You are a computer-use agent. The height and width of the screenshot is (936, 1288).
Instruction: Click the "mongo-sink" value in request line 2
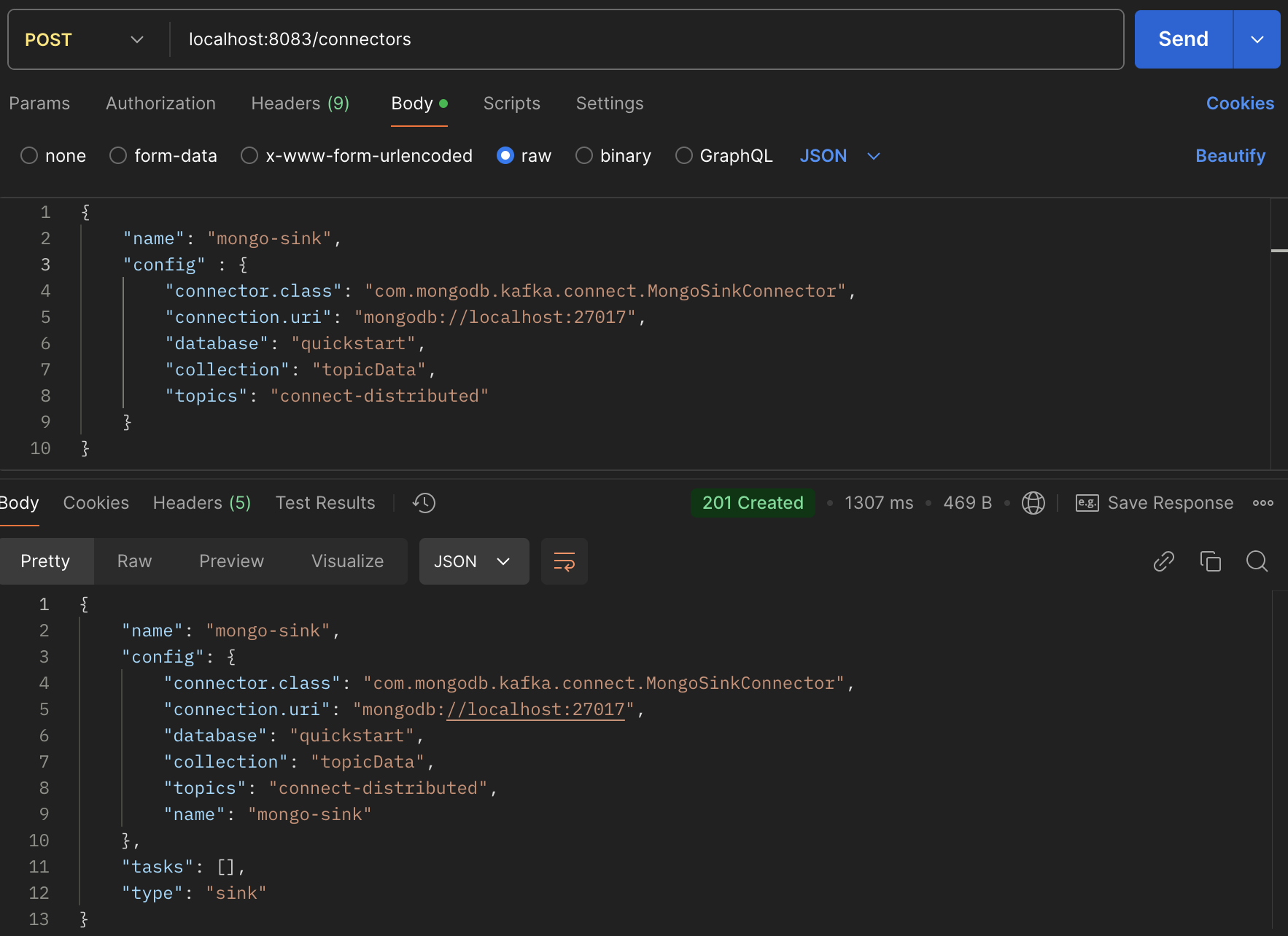click(x=269, y=238)
